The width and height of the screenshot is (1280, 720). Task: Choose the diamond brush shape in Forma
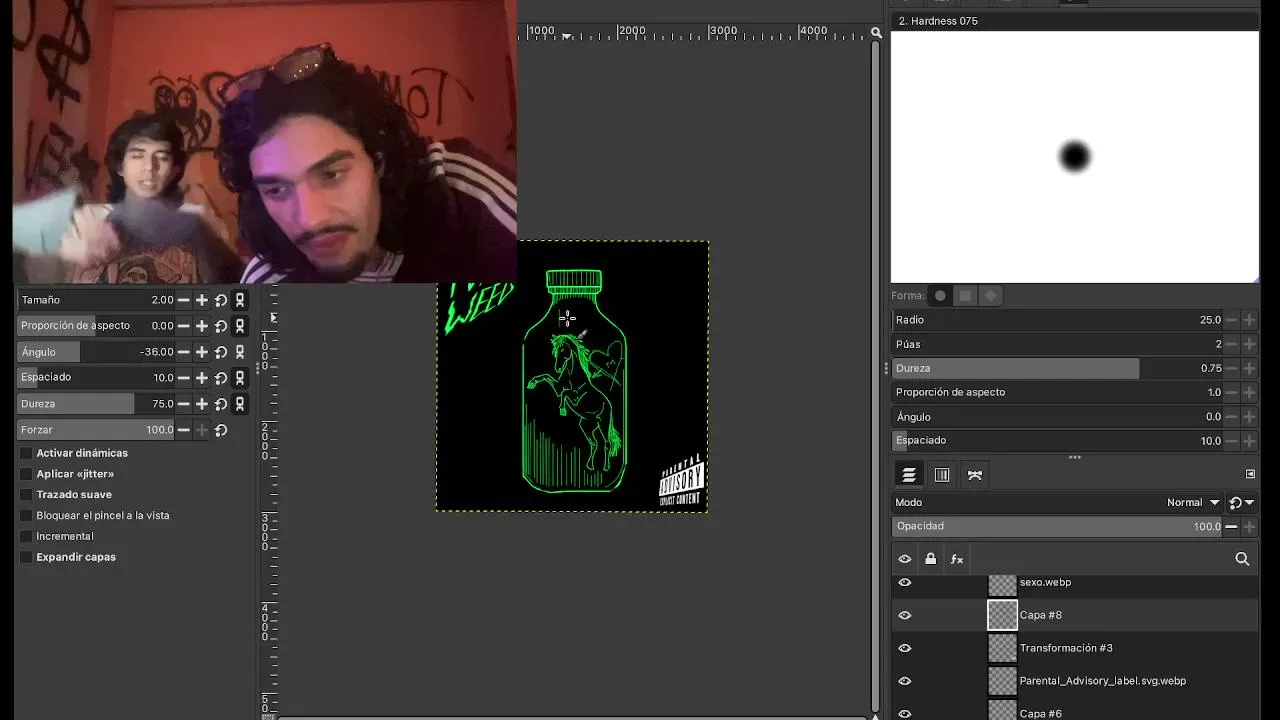click(x=991, y=296)
